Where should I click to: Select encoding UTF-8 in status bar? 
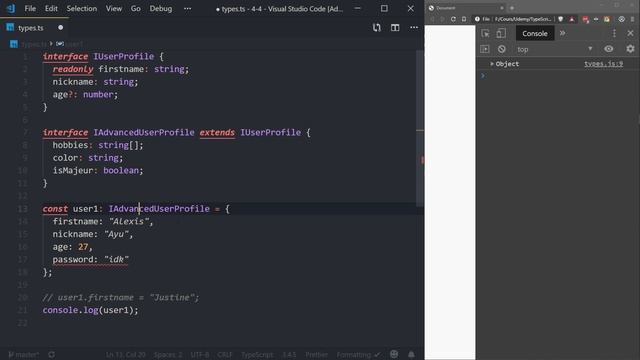click(200, 355)
